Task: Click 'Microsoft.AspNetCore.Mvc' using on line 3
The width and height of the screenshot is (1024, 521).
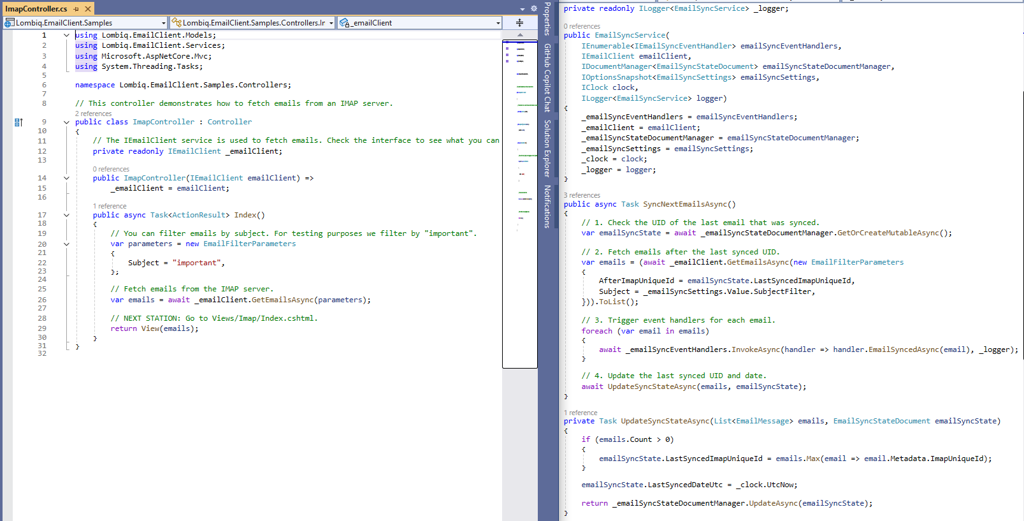Action: pos(154,56)
